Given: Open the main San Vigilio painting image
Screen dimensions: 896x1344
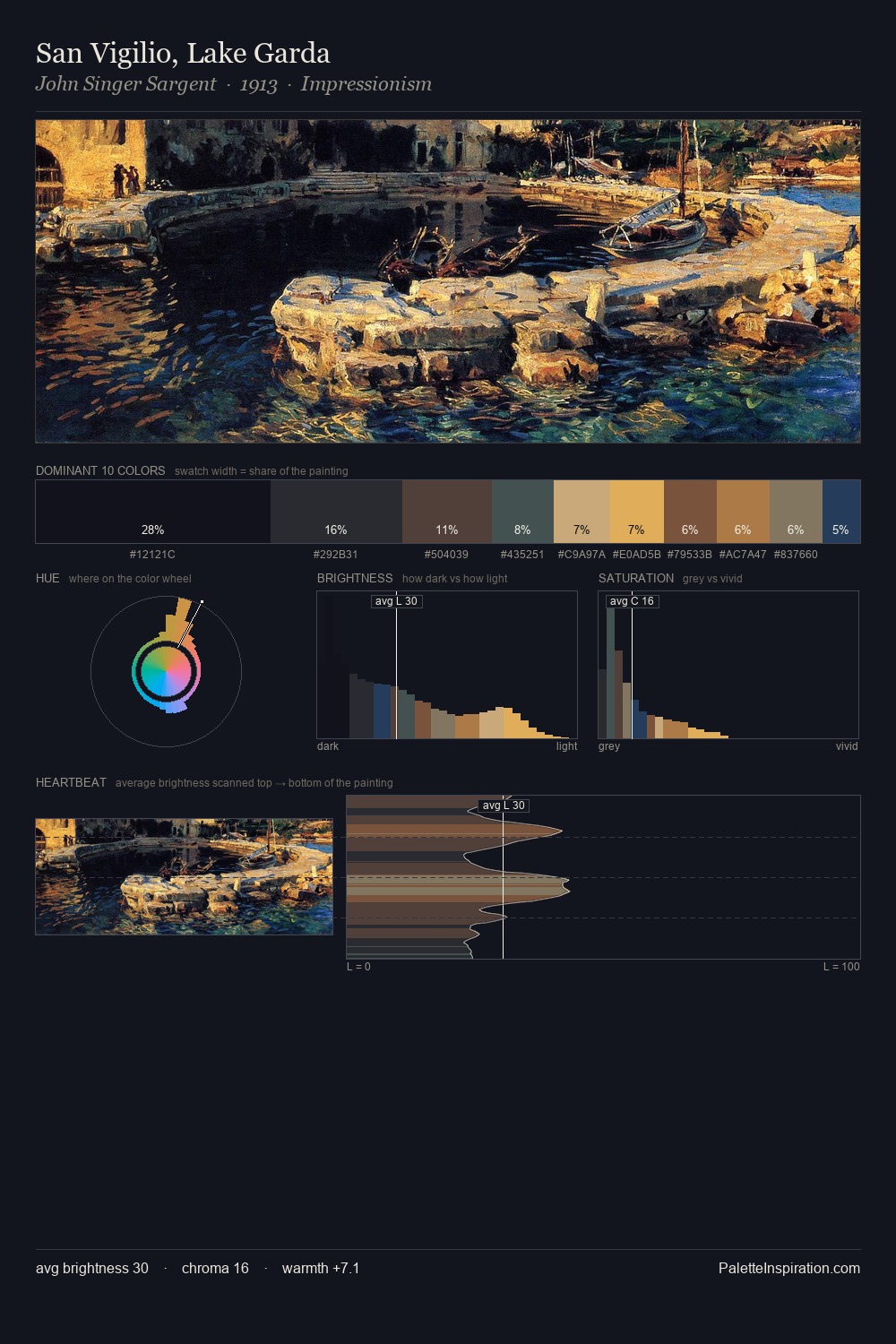Looking at the screenshot, I should click(448, 281).
